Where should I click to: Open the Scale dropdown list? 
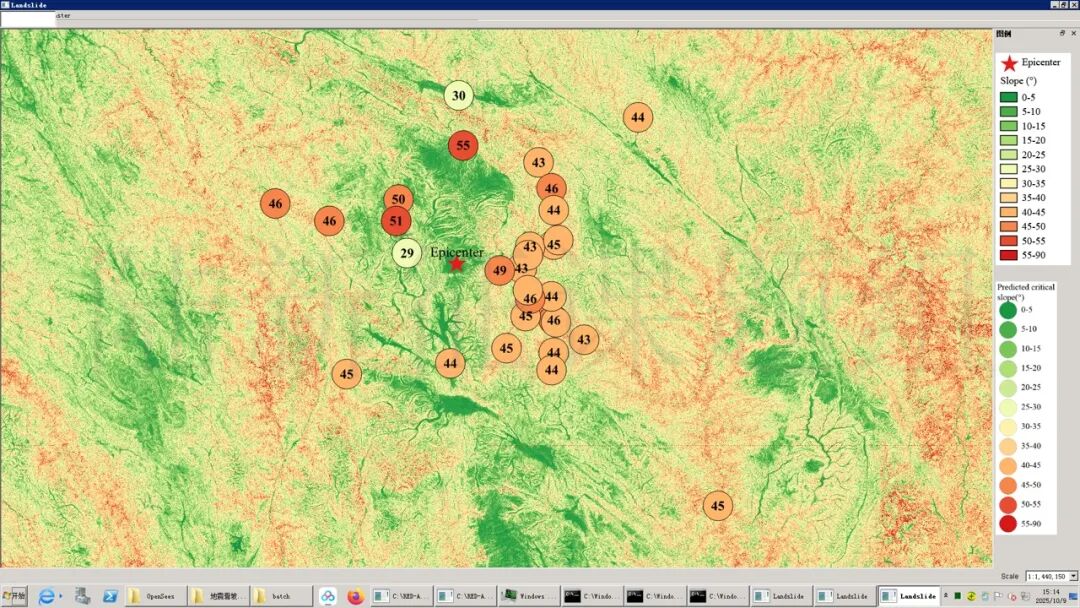pyautogui.click(x=1073, y=576)
